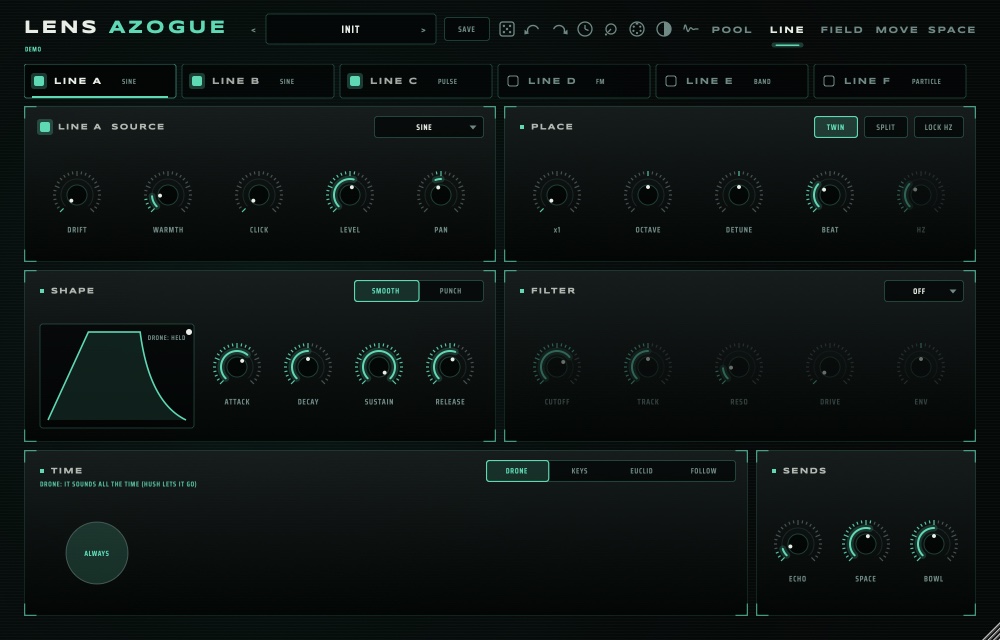
Task: Disable the Line B checkbox
Action: tap(197, 81)
